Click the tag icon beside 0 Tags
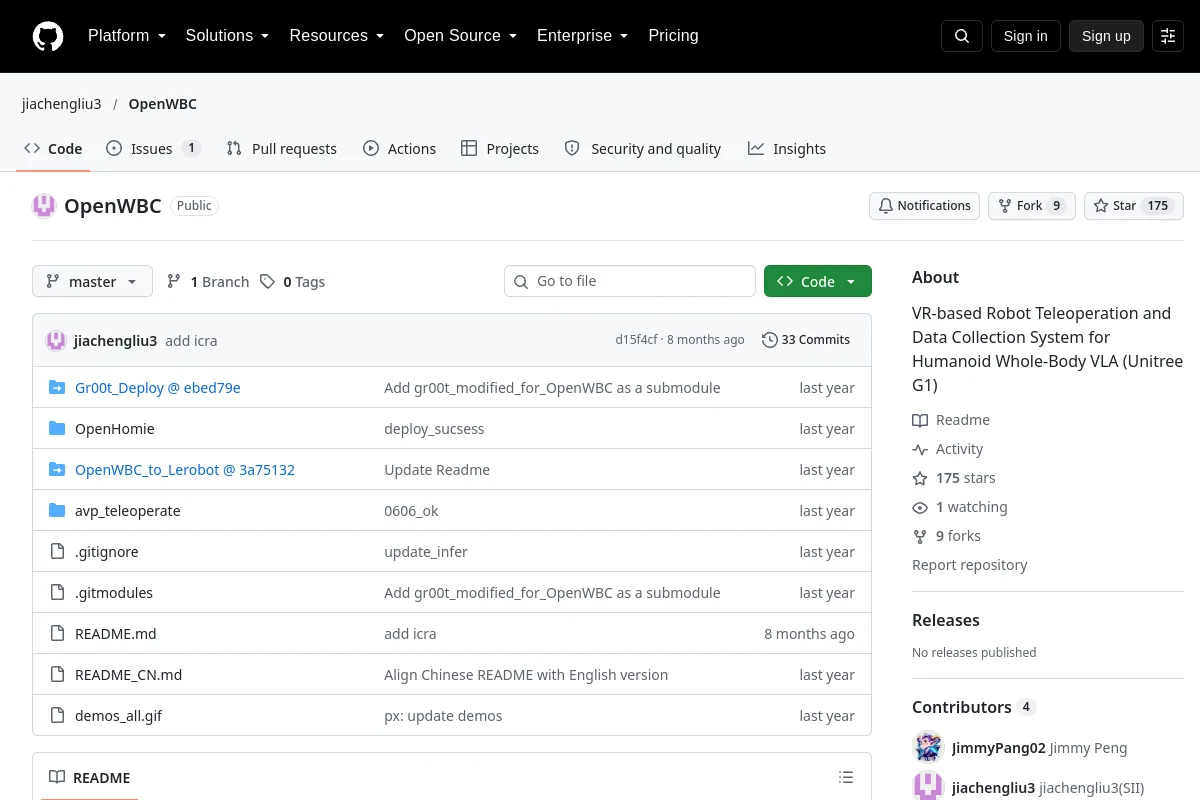The image size is (1200, 800). click(x=267, y=282)
